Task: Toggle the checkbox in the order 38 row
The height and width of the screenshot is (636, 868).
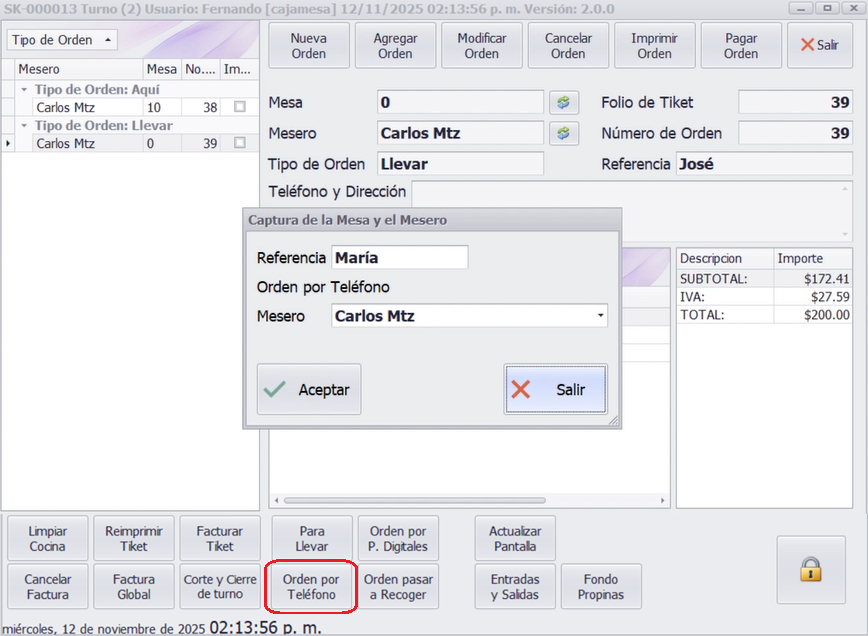Action: (239, 107)
